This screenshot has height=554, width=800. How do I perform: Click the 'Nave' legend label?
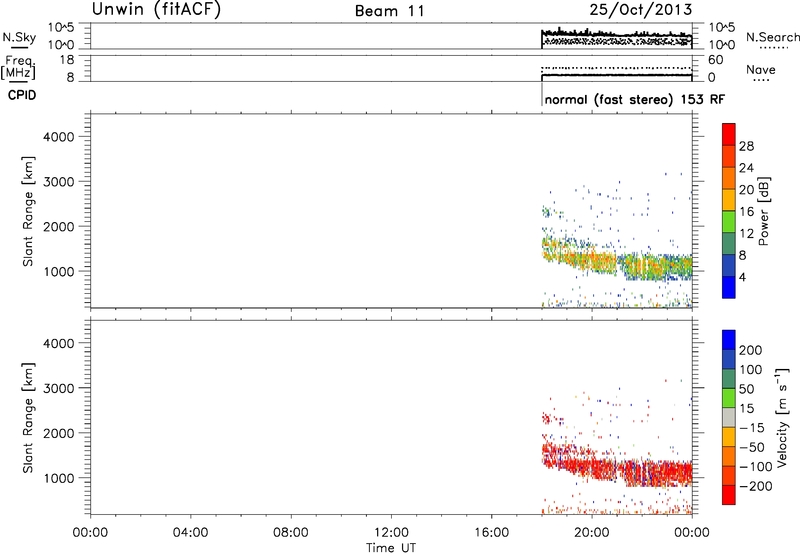(761, 70)
